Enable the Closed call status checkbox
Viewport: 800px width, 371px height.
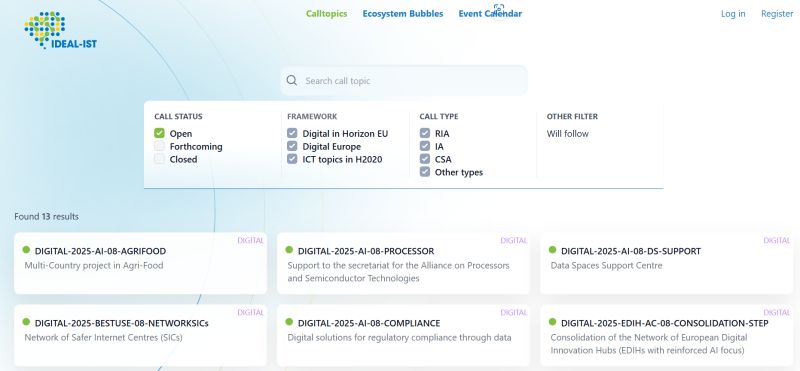(x=160, y=159)
